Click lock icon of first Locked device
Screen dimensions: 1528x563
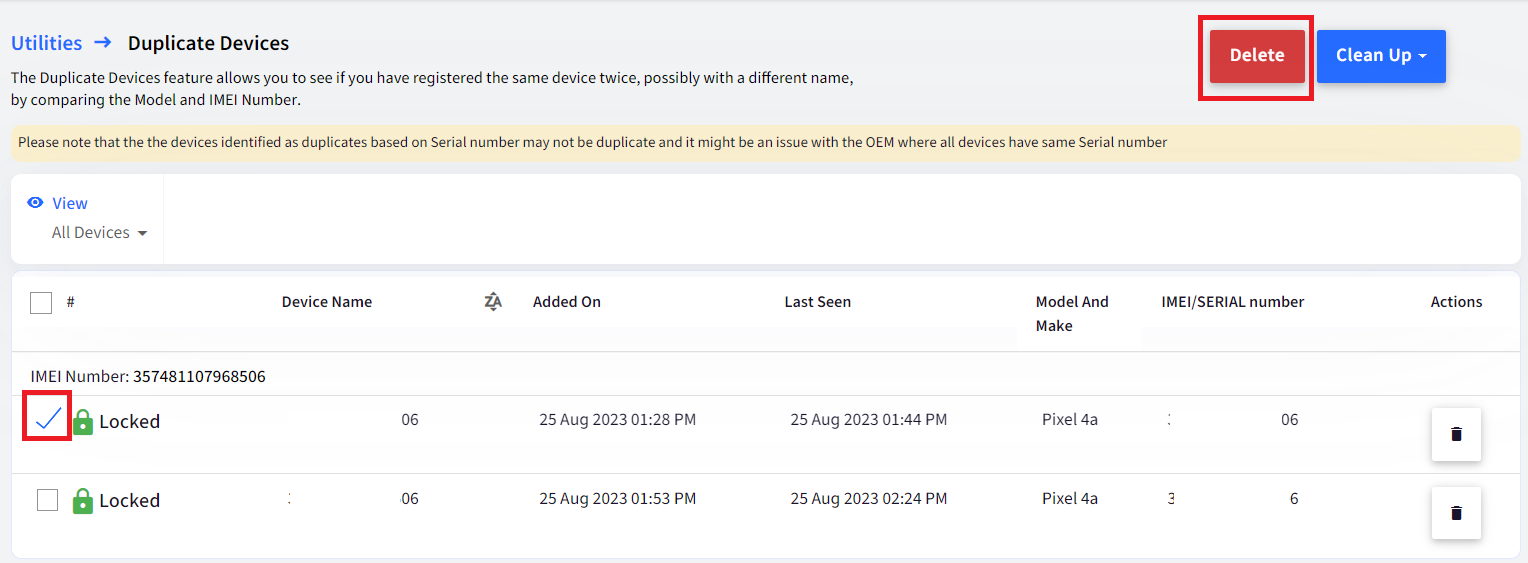tap(83, 421)
